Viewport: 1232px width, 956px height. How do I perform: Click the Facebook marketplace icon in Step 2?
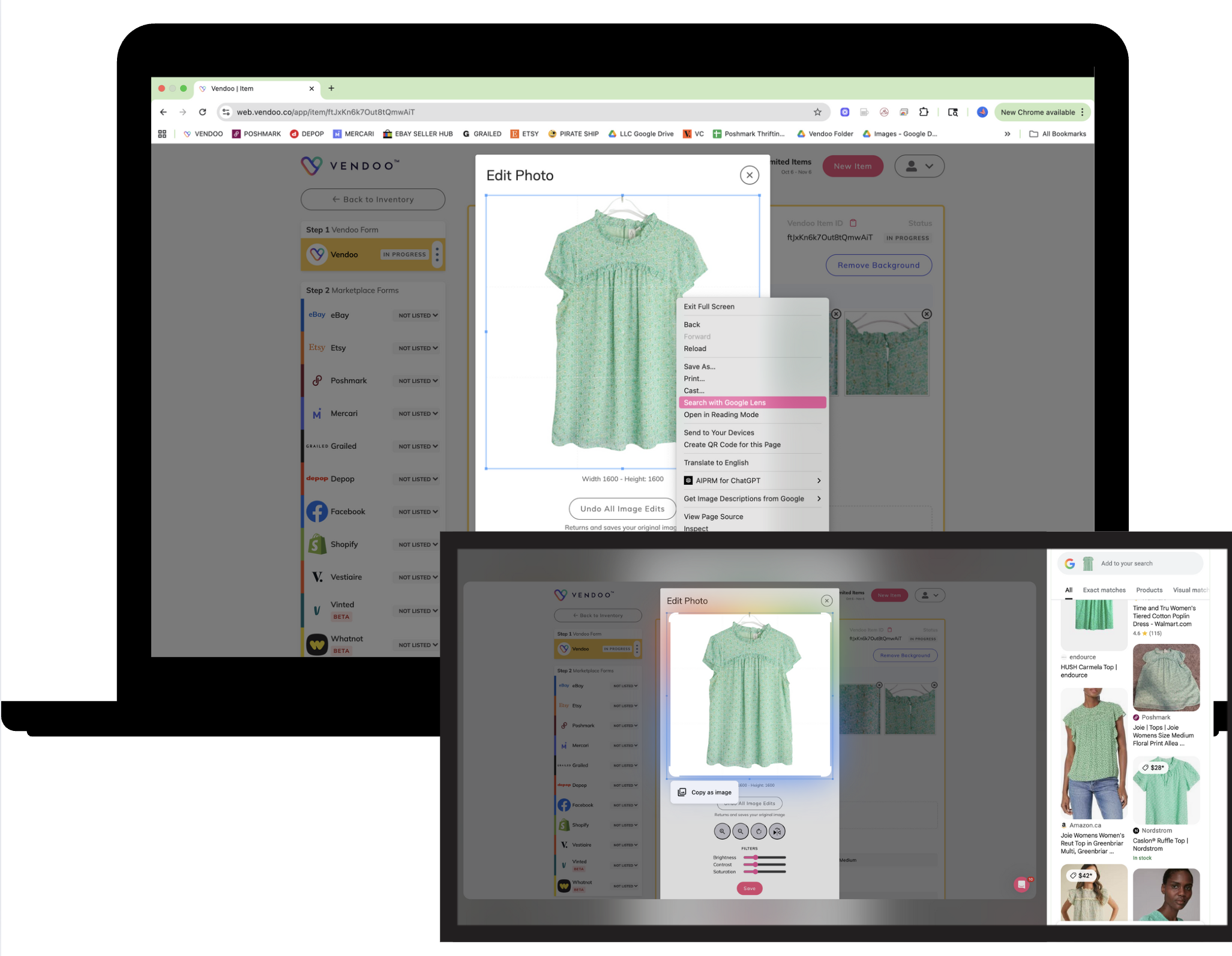pyautogui.click(x=317, y=511)
